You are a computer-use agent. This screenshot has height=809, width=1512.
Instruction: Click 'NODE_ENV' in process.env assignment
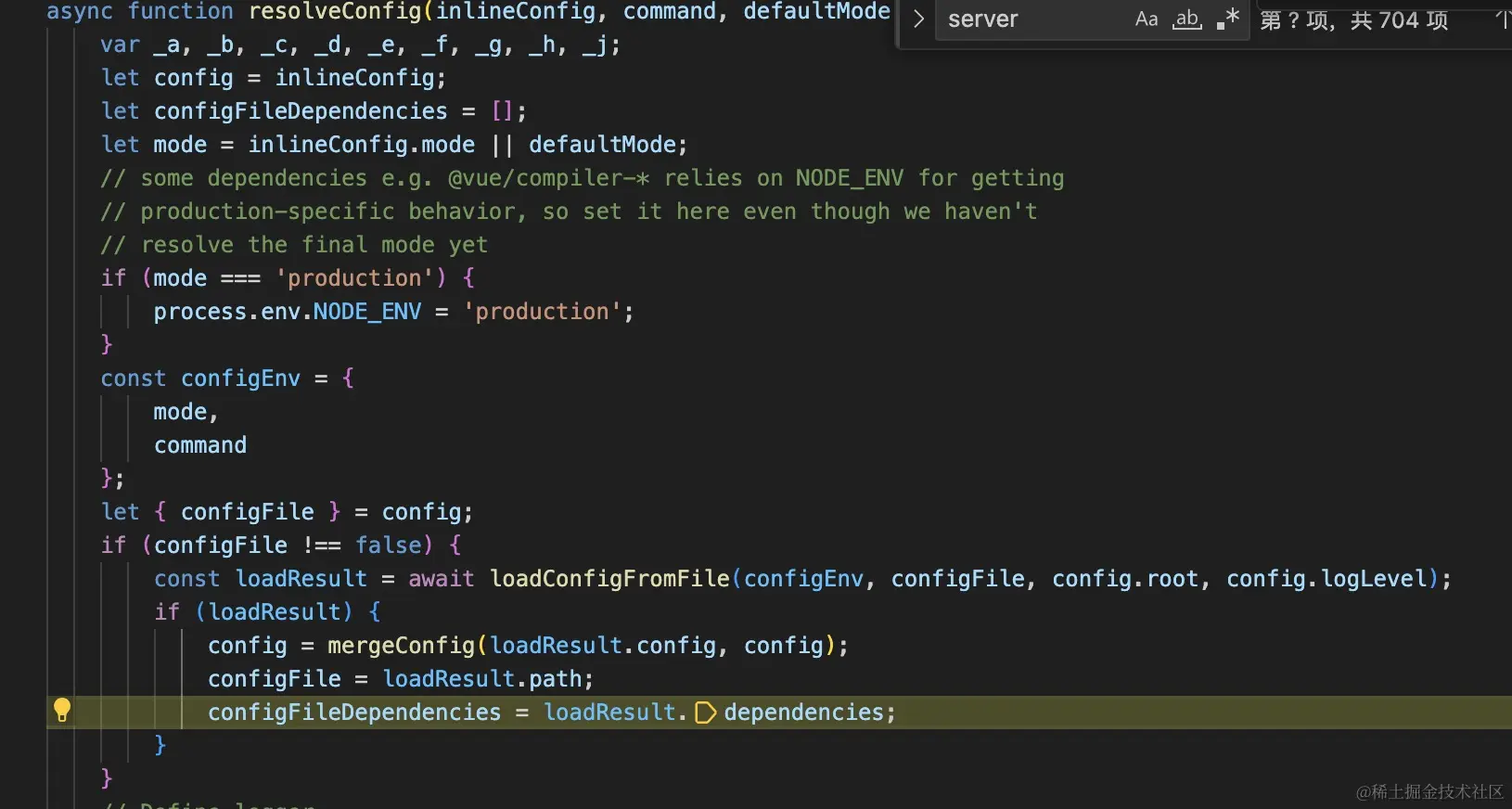point(367,312)
